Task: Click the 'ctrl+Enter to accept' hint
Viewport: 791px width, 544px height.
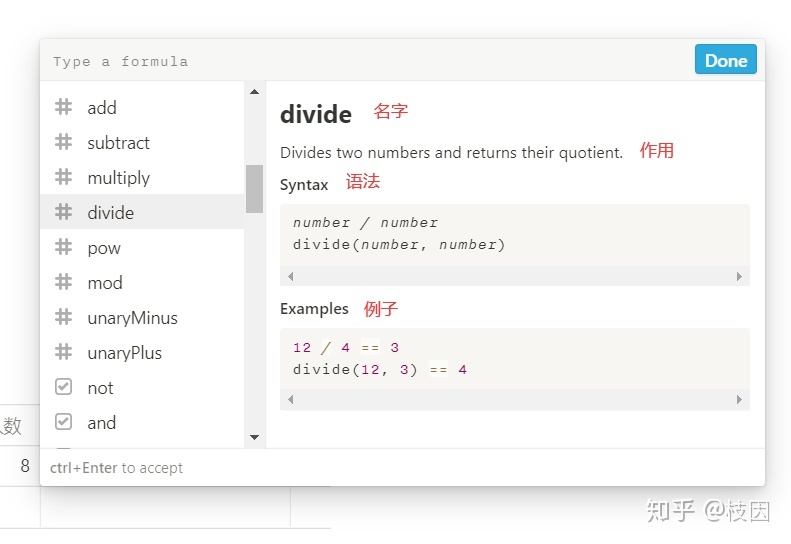Action: click(x=116, y=468)
